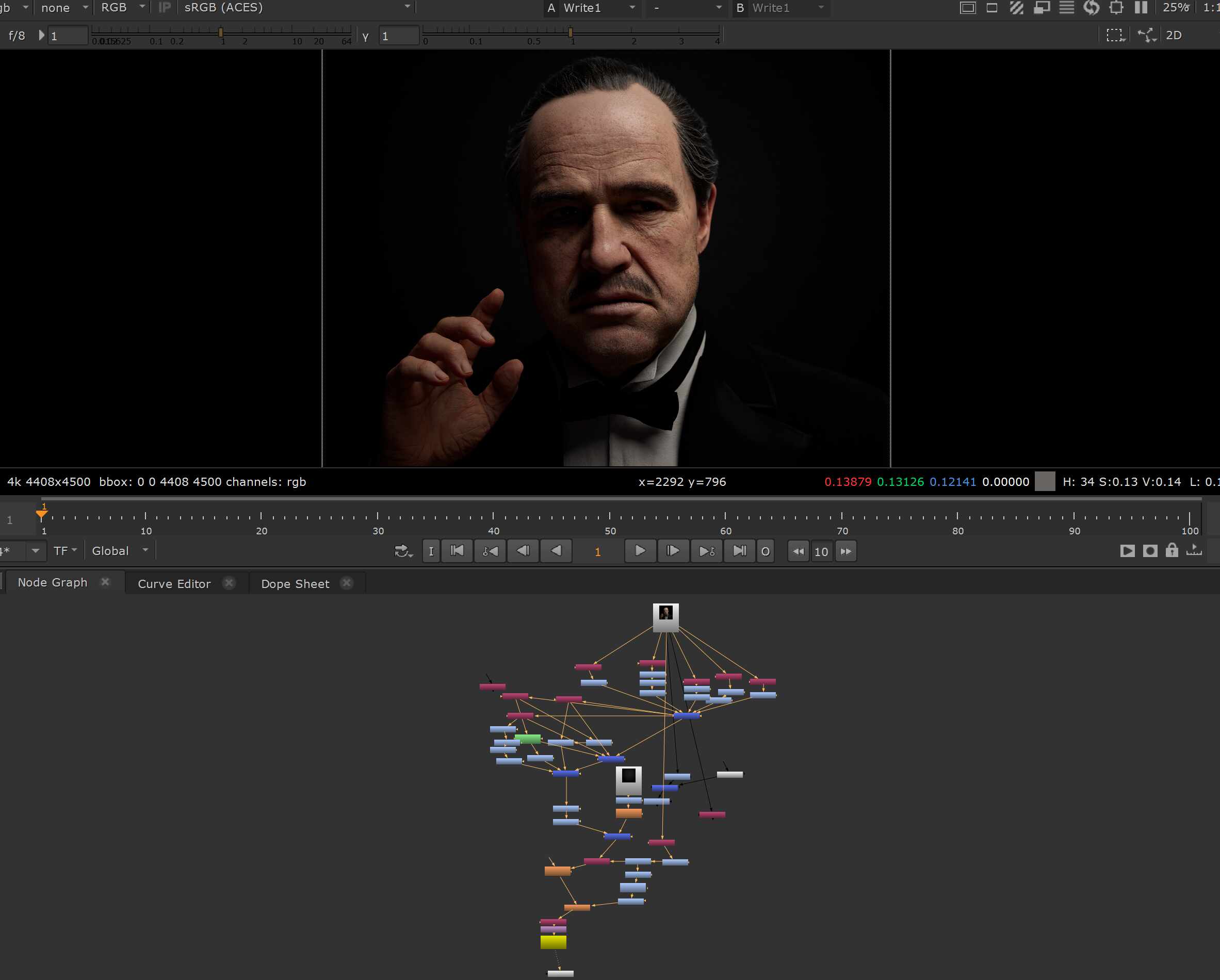Click the gamma slider handle

point(571,33)
